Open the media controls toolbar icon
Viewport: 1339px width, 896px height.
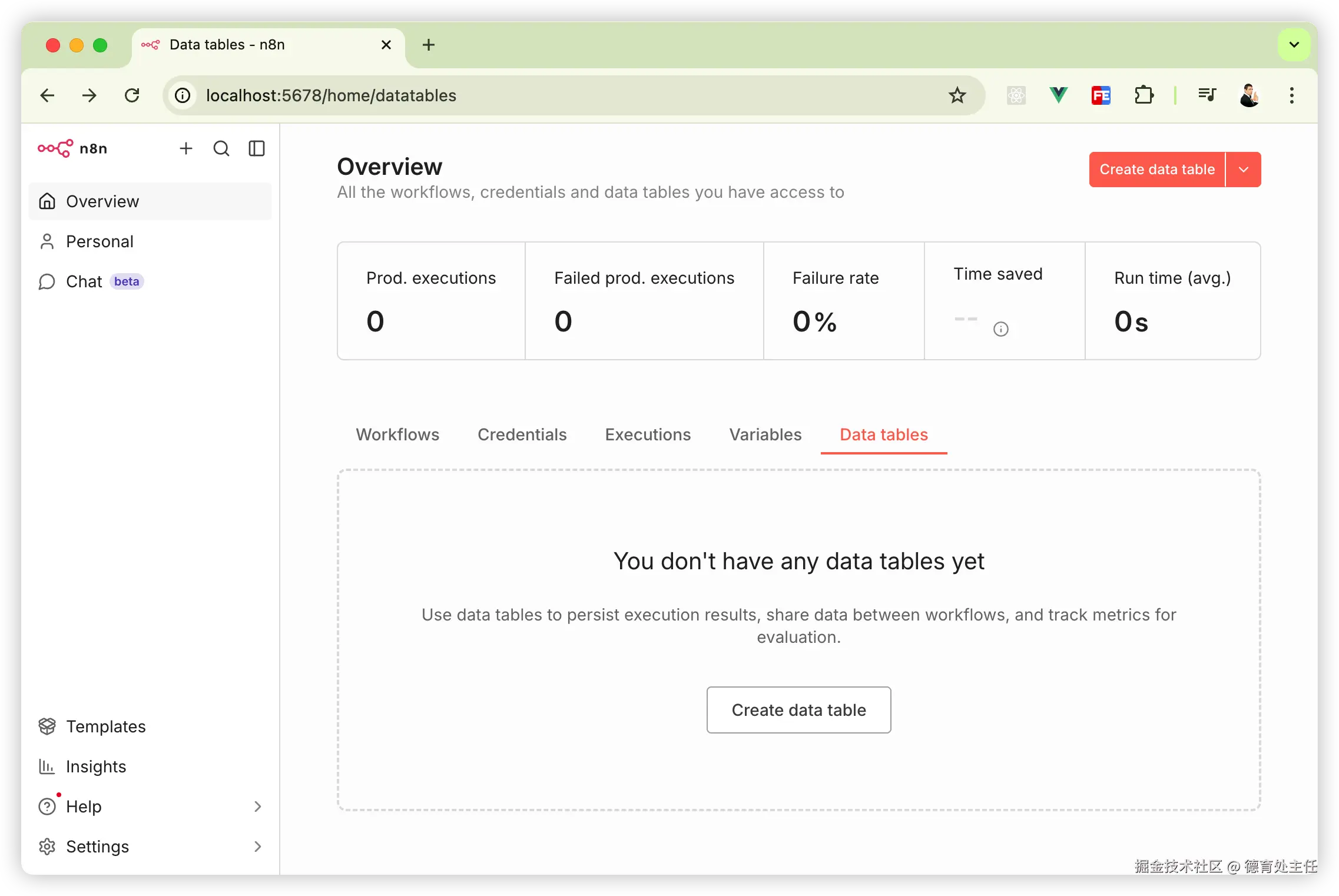point(1207,95)
